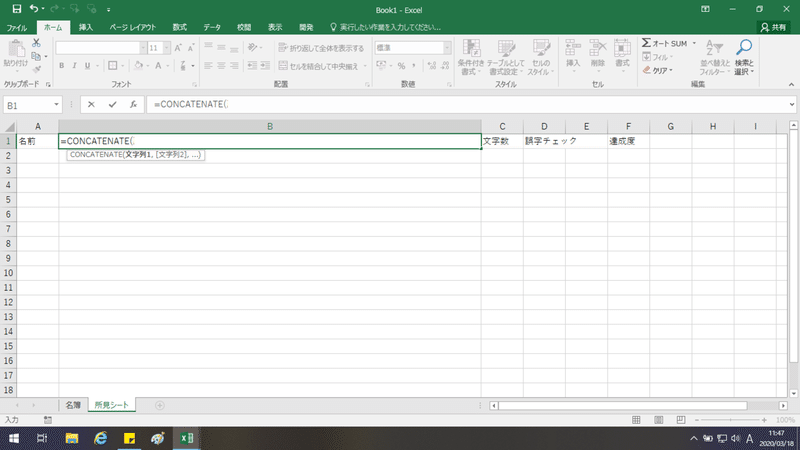The width and height of the screenshot is (800, 450).
Task: Click the Increase Decimal icon
Action: click(432, 66)
